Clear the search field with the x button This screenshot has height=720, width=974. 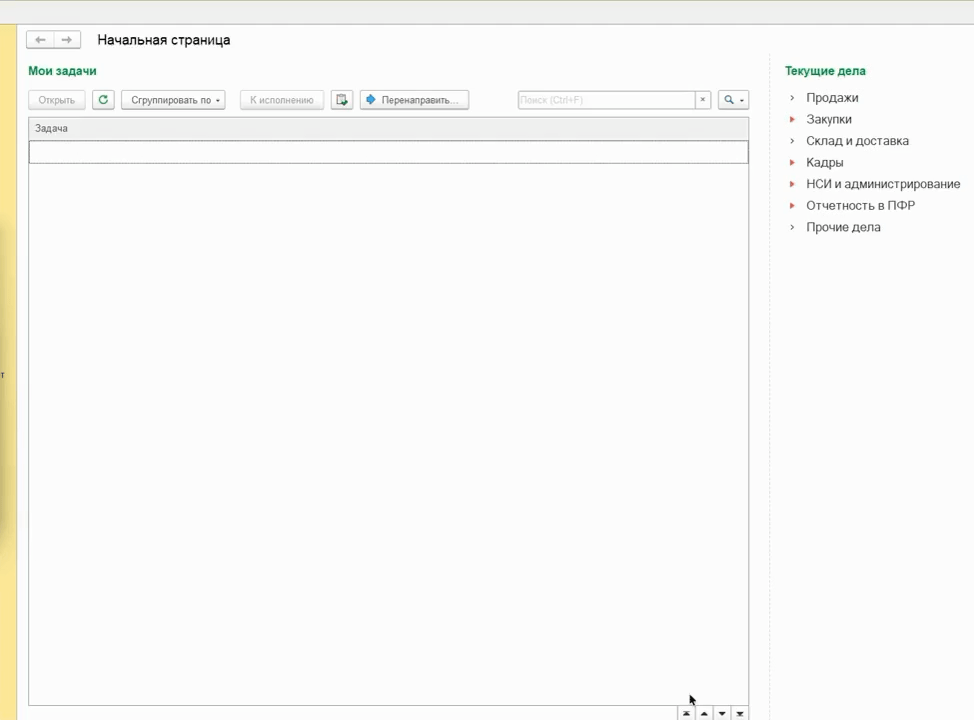click(x=703, y=100)
